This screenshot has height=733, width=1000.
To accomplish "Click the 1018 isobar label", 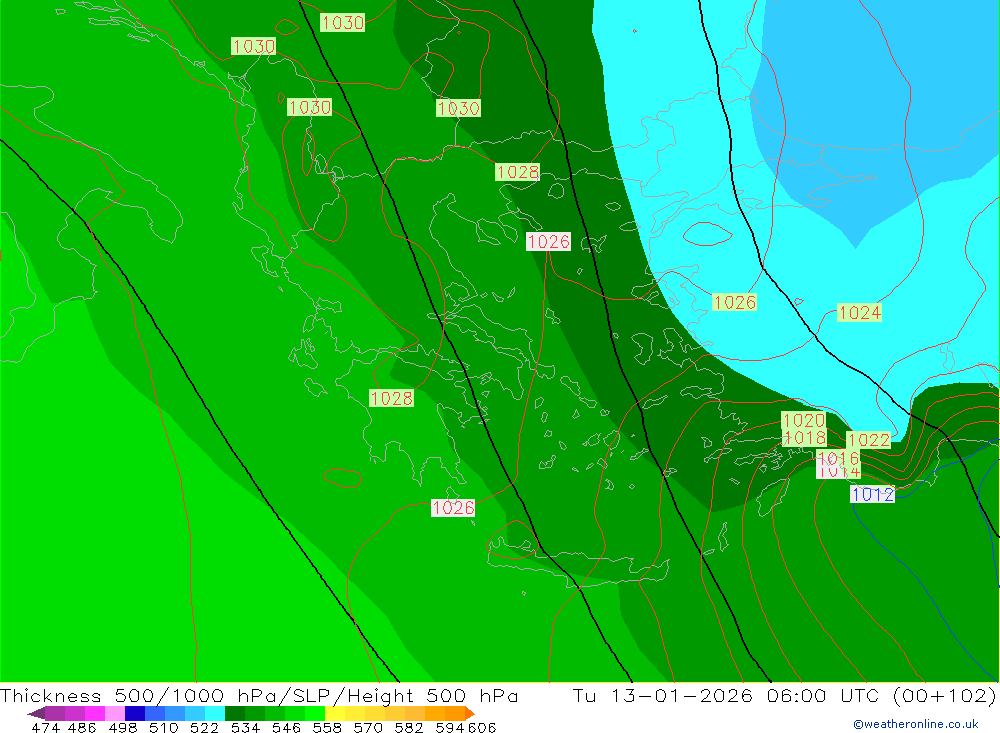I will [x=804, y=438].
